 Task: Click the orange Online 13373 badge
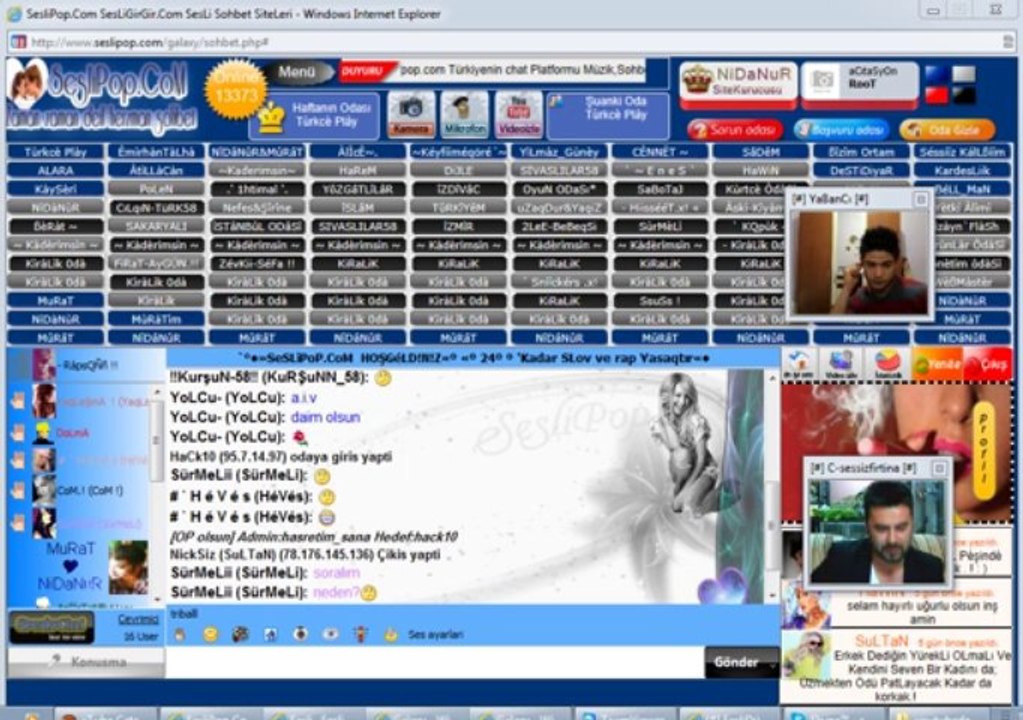[x=236, y=90]
